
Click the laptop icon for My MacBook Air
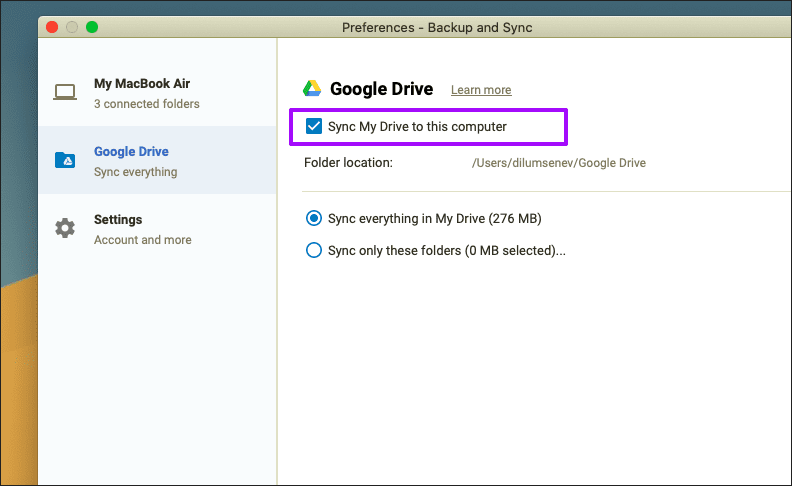[x=65, y=92]
